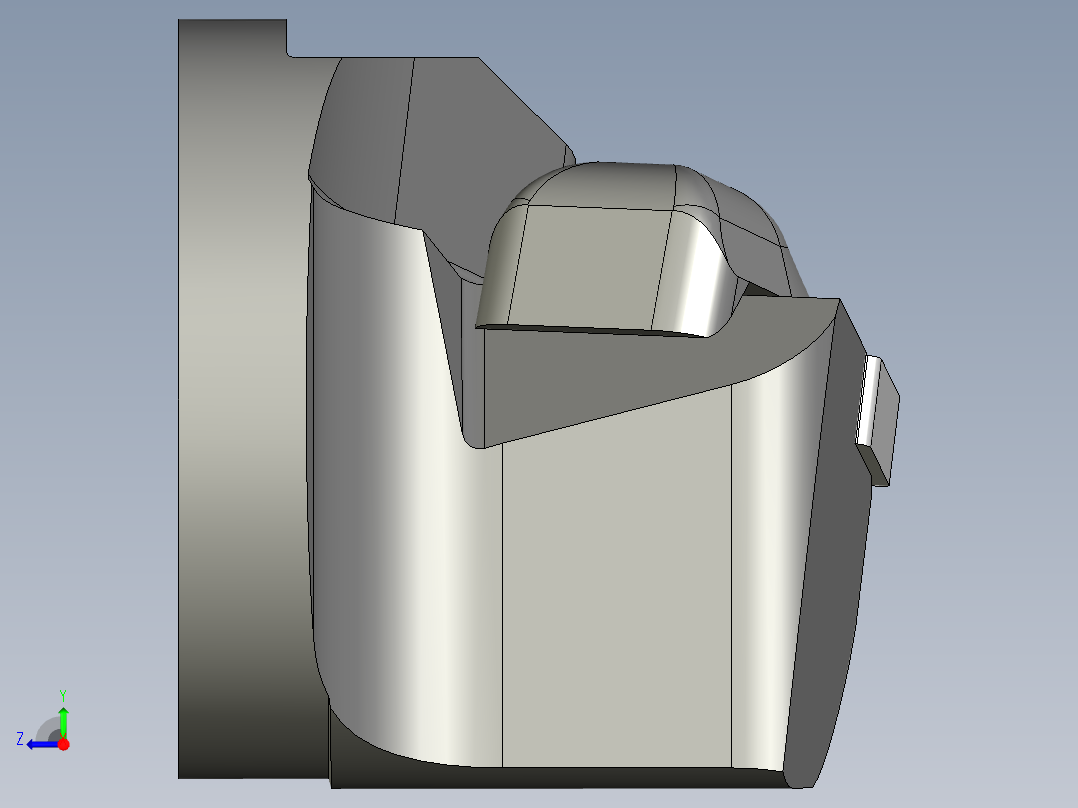Click the blue Z axis arrow on triad
1078x808 pixels.
click(x=43, y=744)
